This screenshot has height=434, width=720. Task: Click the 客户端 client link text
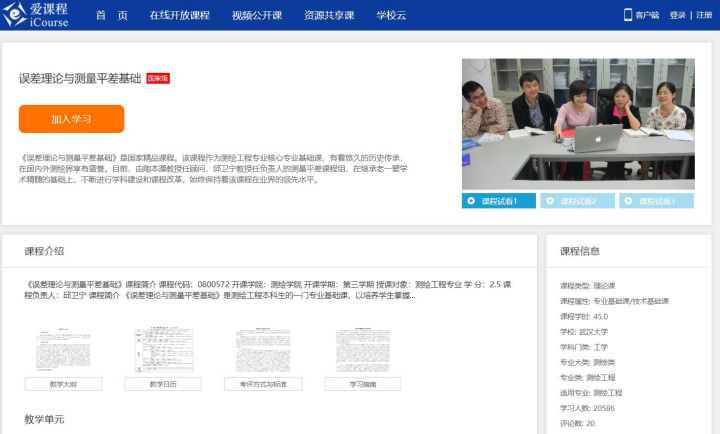(648, 15)
